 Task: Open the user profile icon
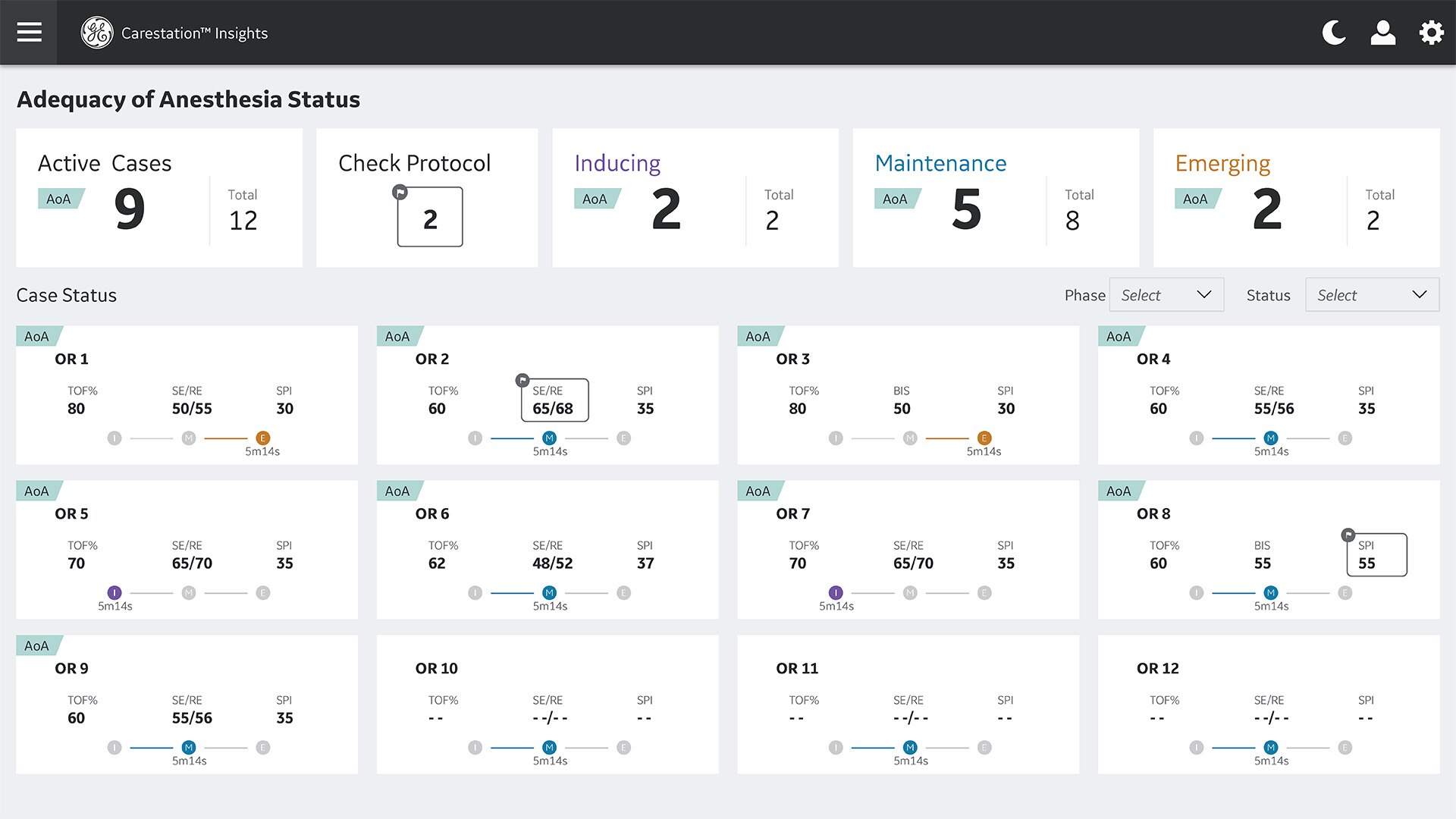coord(1382,33)
